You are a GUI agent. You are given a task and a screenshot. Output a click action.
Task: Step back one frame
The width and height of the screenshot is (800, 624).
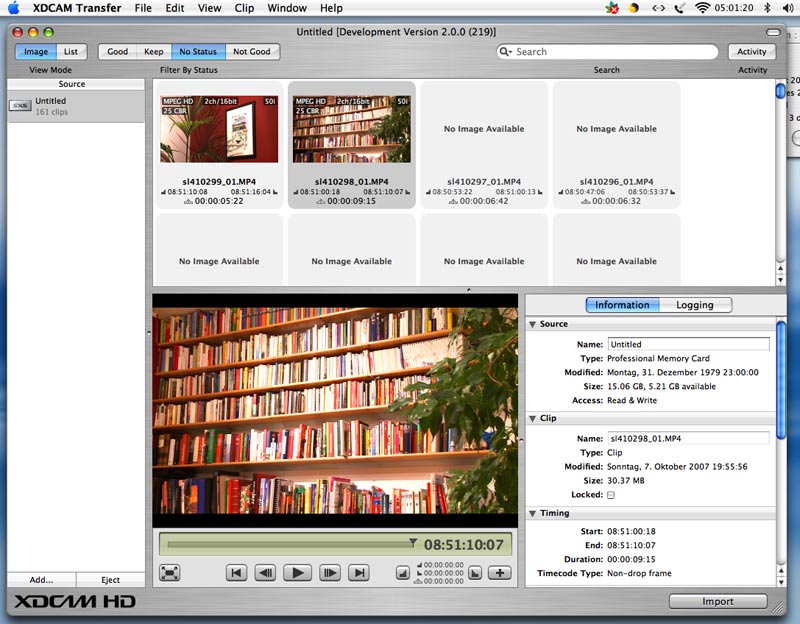tap(265, 573)
